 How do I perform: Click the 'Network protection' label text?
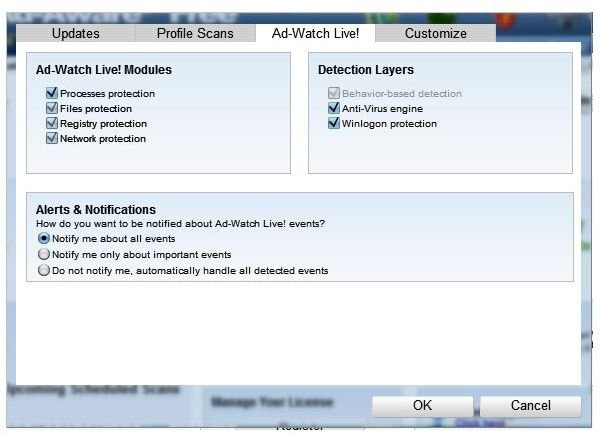pos(103,139)
